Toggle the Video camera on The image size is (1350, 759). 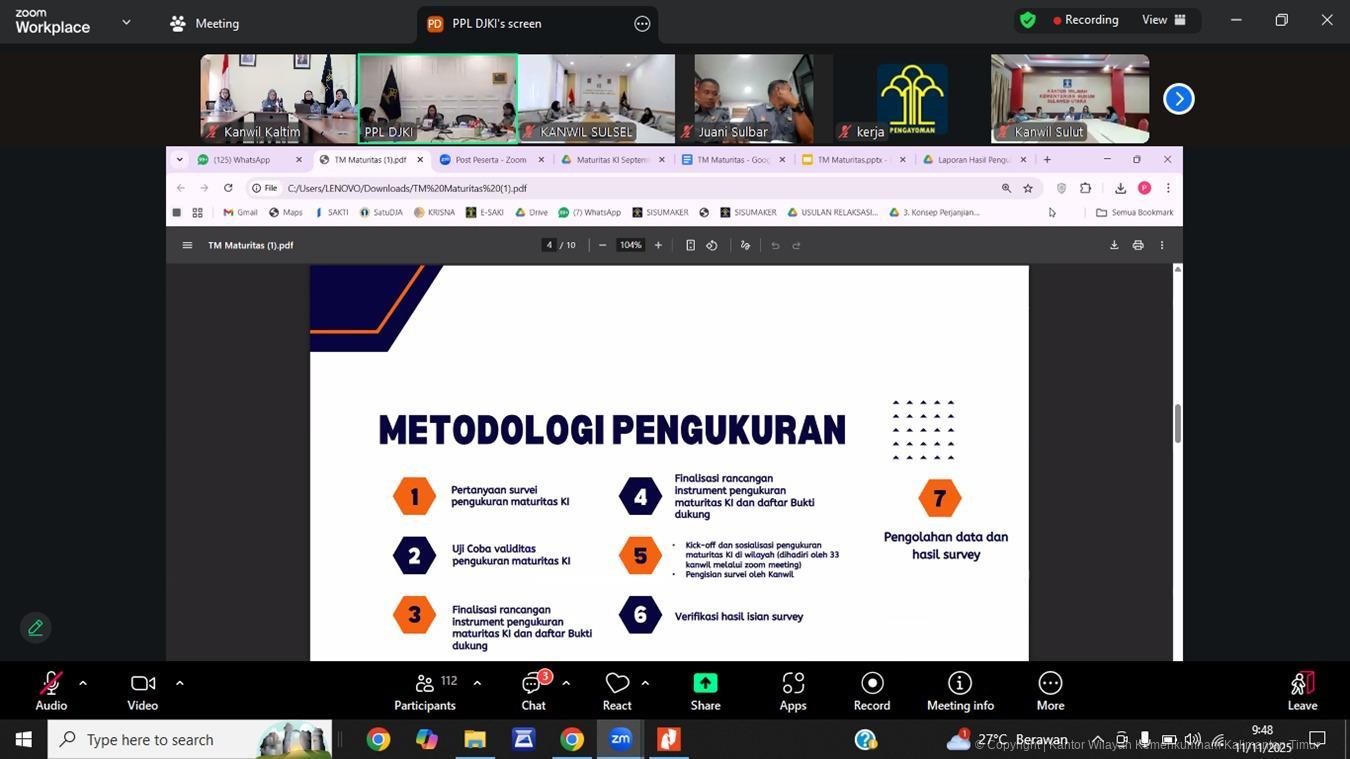[142, 691]
